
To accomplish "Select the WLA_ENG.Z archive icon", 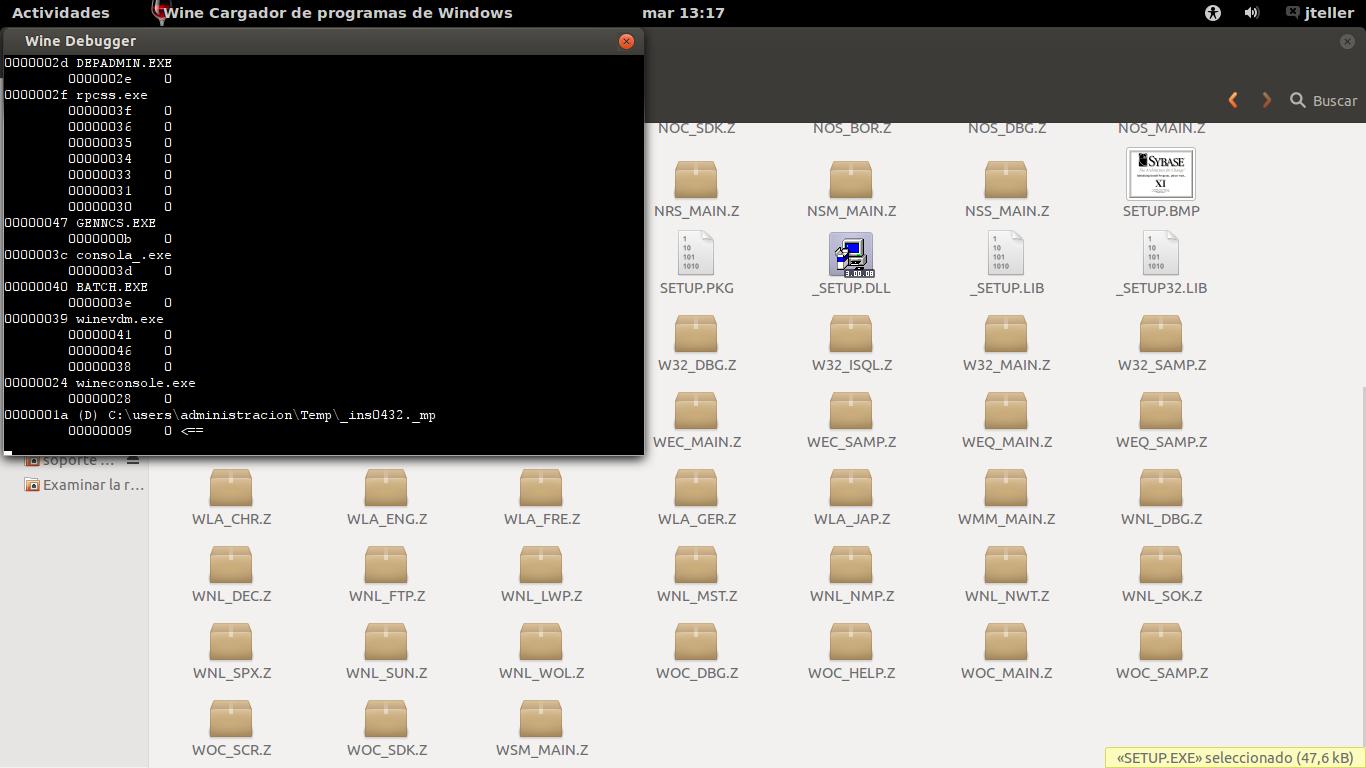I will (386, 488).
